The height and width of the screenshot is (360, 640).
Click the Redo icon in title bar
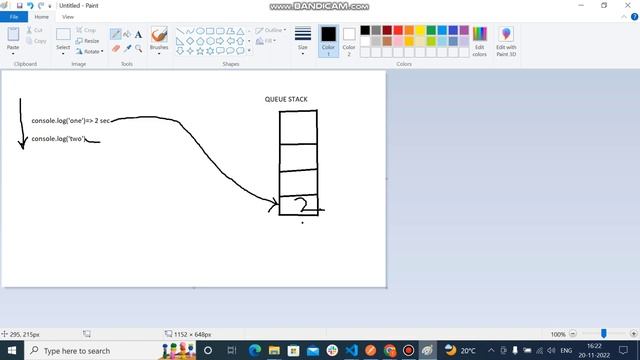point(41,6)
